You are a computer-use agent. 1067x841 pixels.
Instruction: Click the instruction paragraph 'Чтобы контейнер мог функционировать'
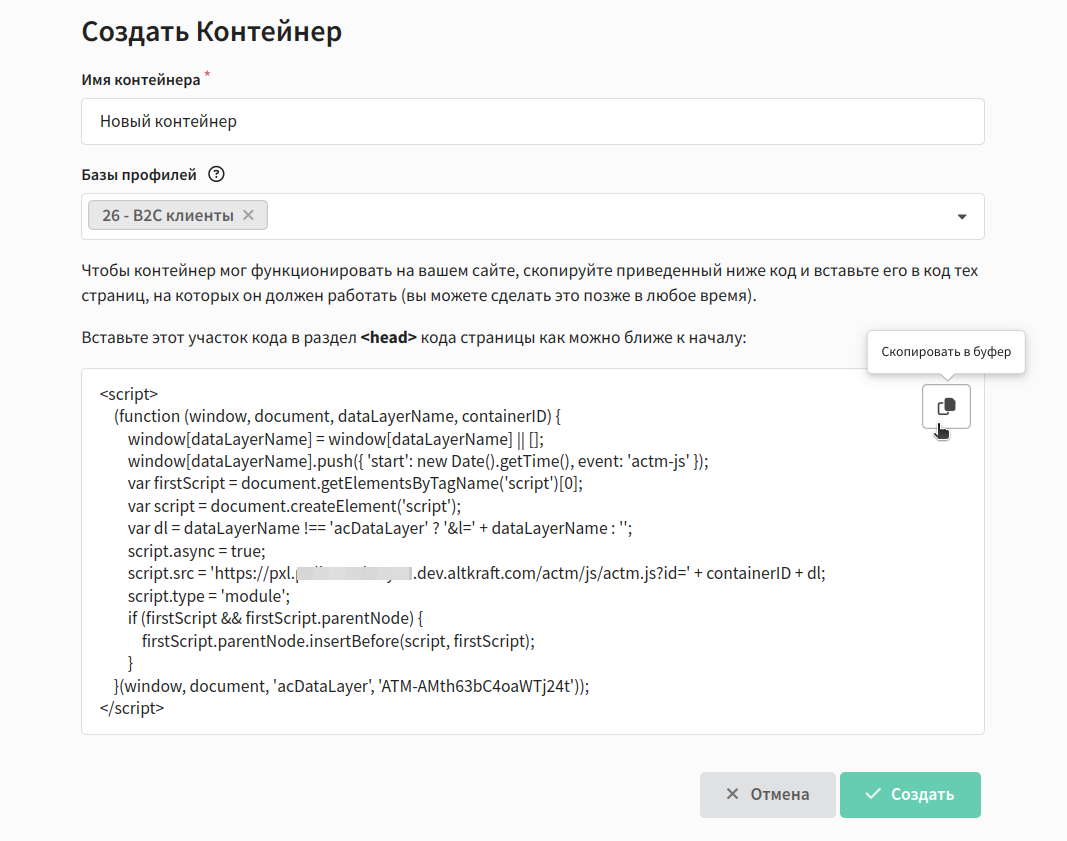tap(529, 283)
